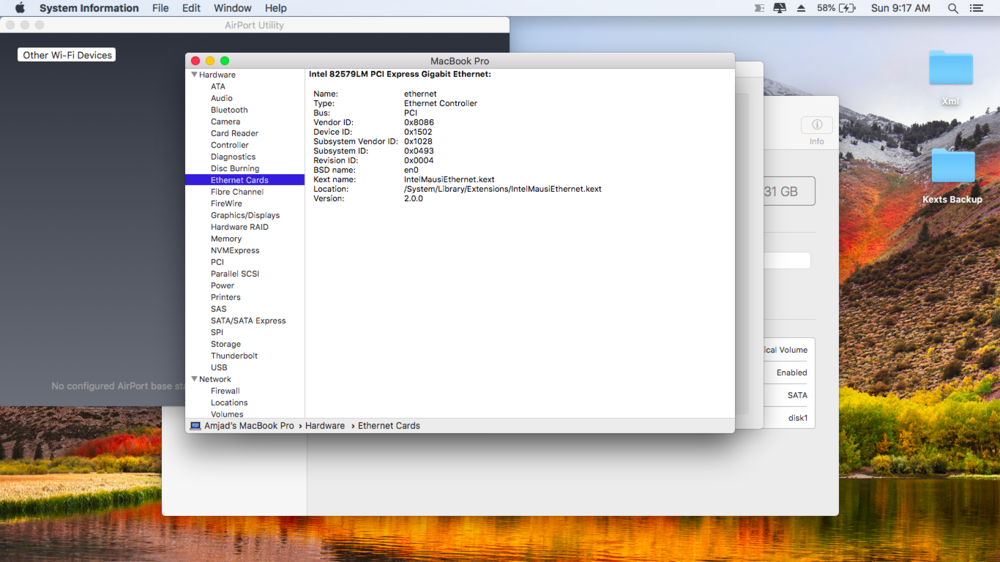This screenshot has width=1000, height=562.
Task: Select Bluetooth in the sidebar
Action: tap(229, 110)
